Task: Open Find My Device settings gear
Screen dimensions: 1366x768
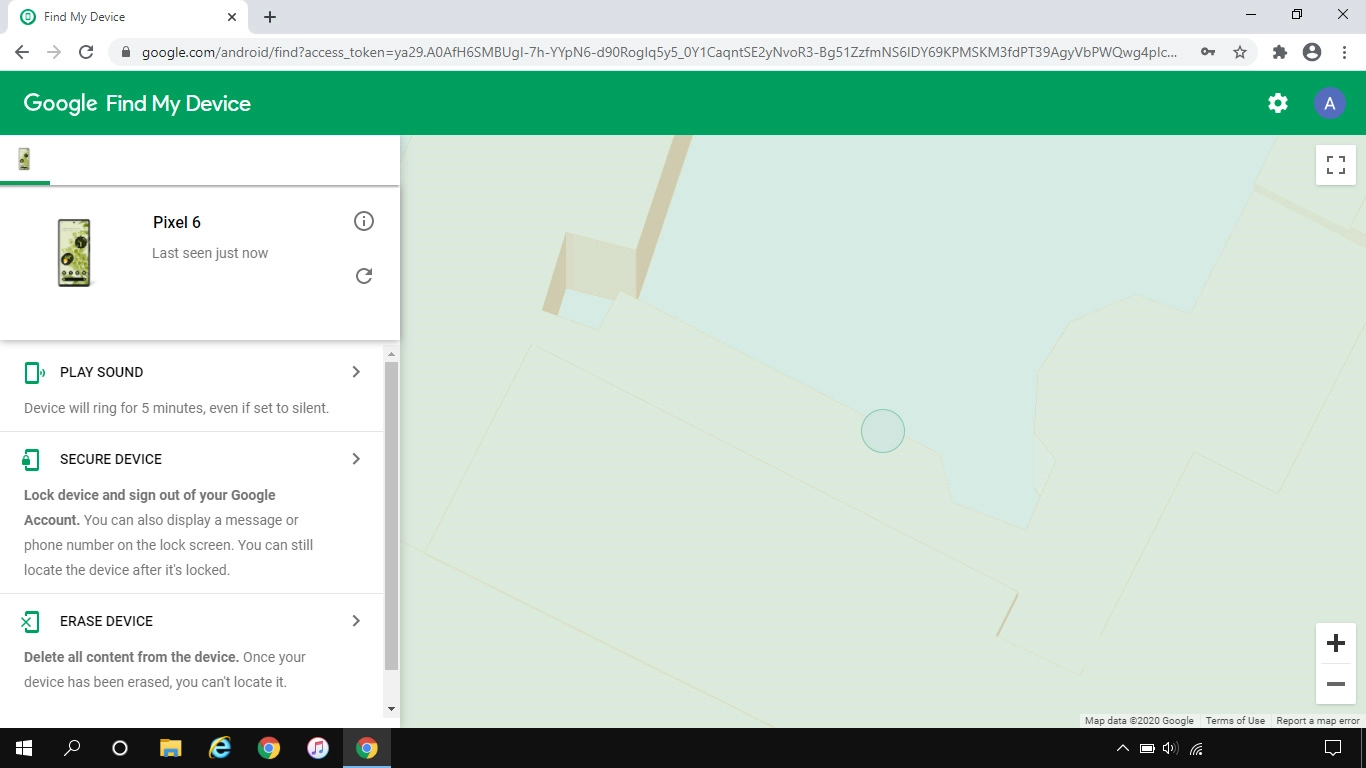Action: [x=1277, y=103]
